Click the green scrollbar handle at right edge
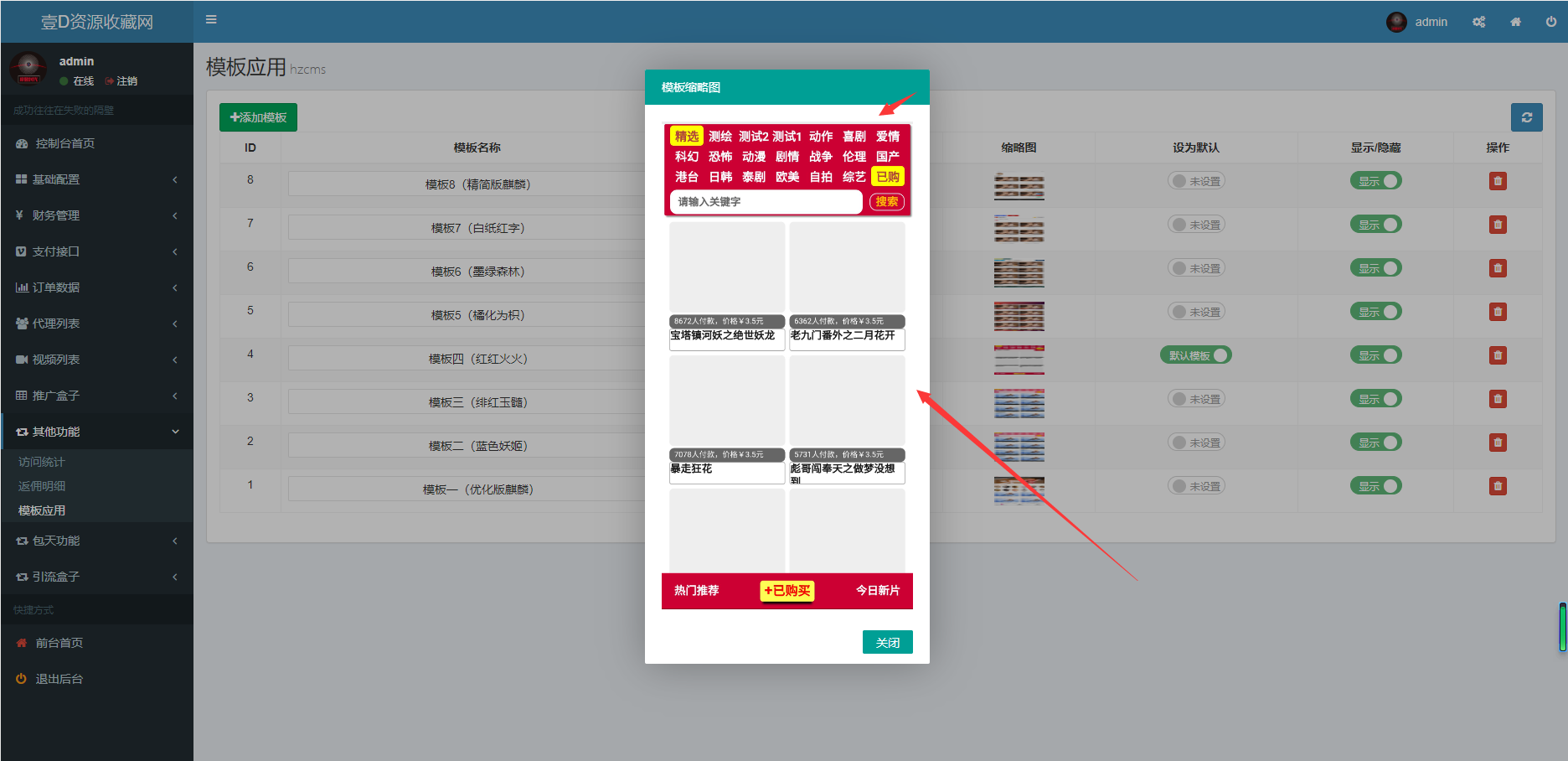Screen dimensions: 1568x761 point(1562,626)
